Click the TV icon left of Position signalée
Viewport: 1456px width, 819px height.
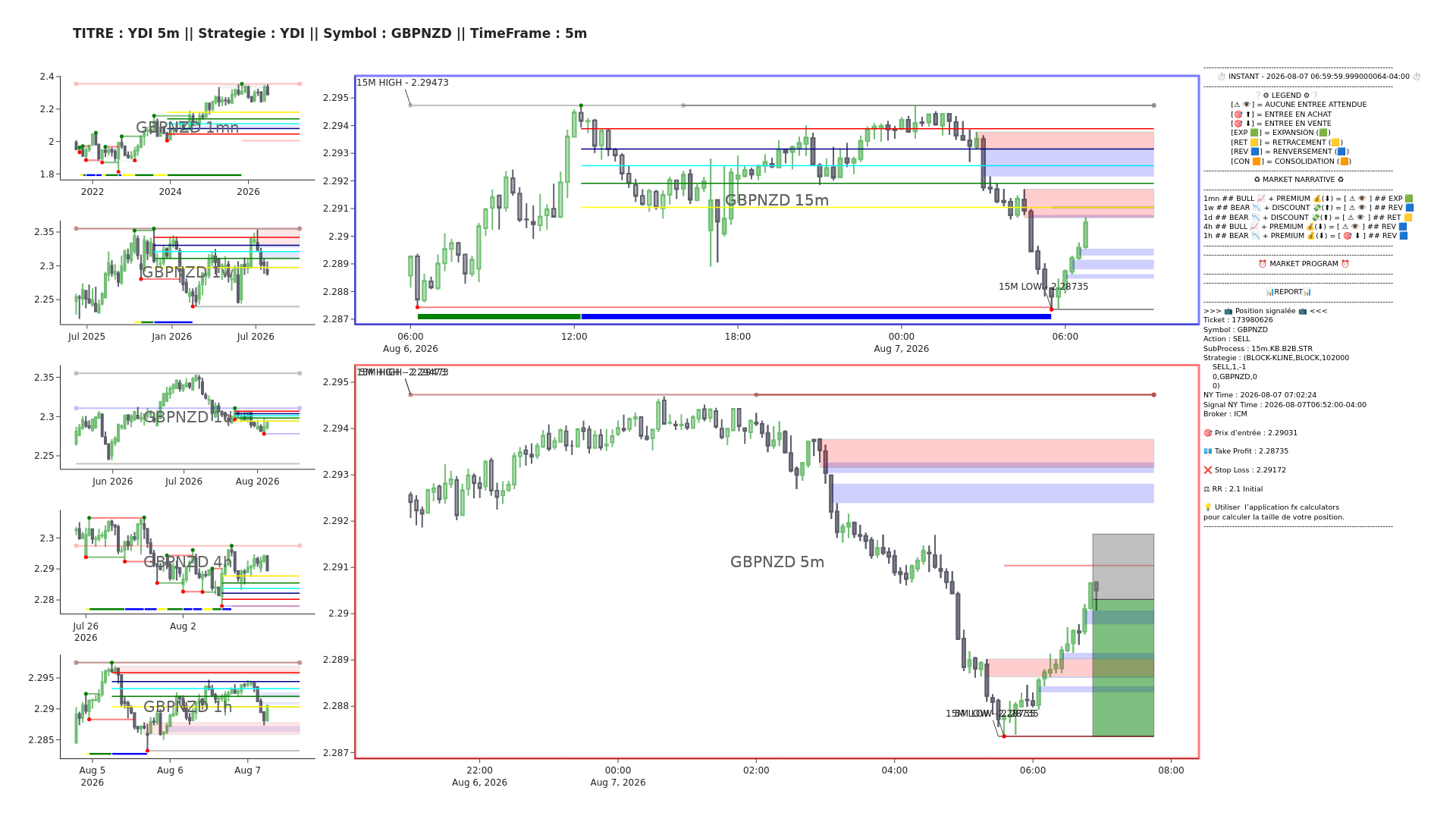[1228, 311]
